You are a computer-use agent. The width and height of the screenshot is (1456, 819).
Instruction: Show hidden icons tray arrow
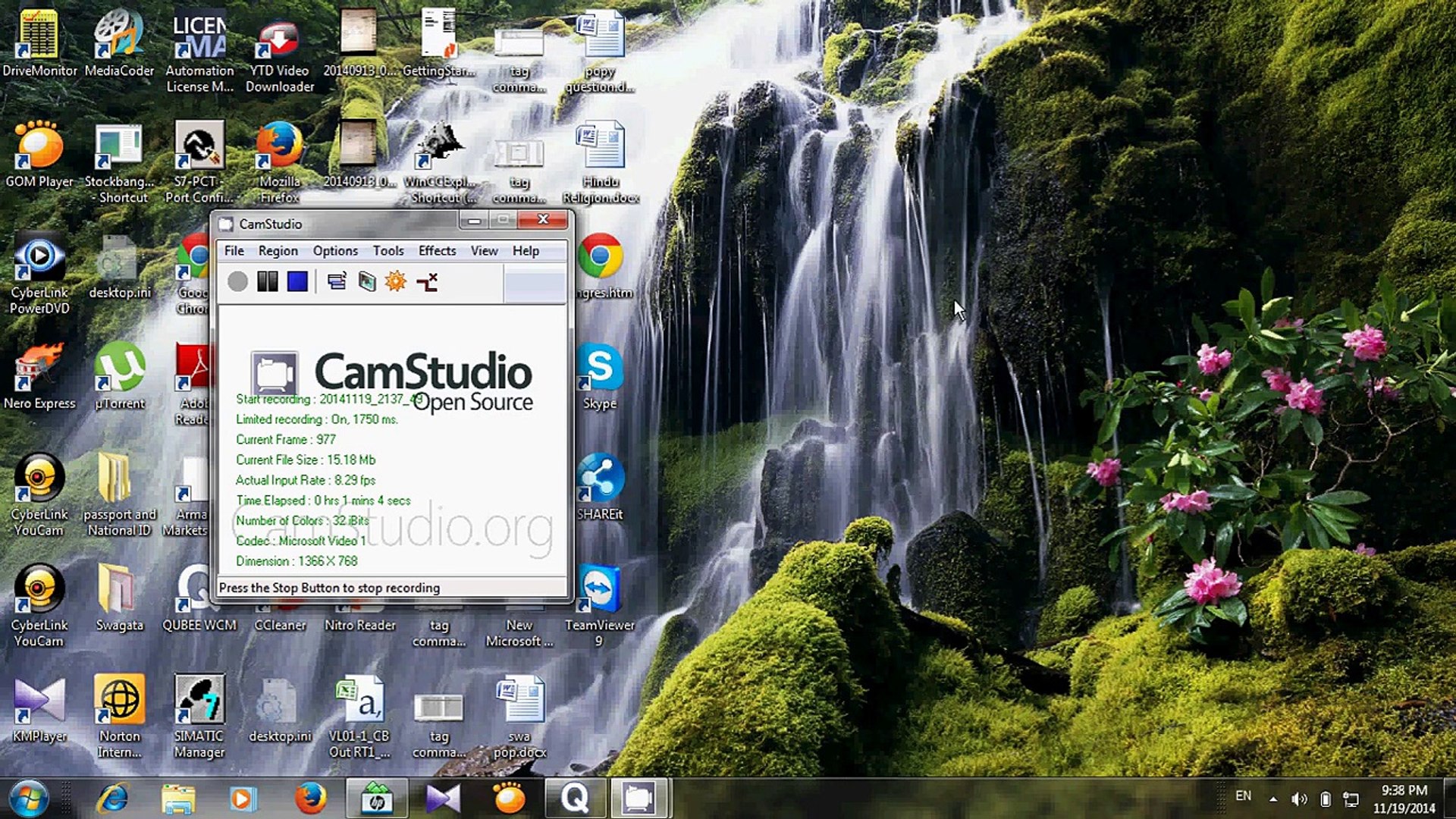1273,799
